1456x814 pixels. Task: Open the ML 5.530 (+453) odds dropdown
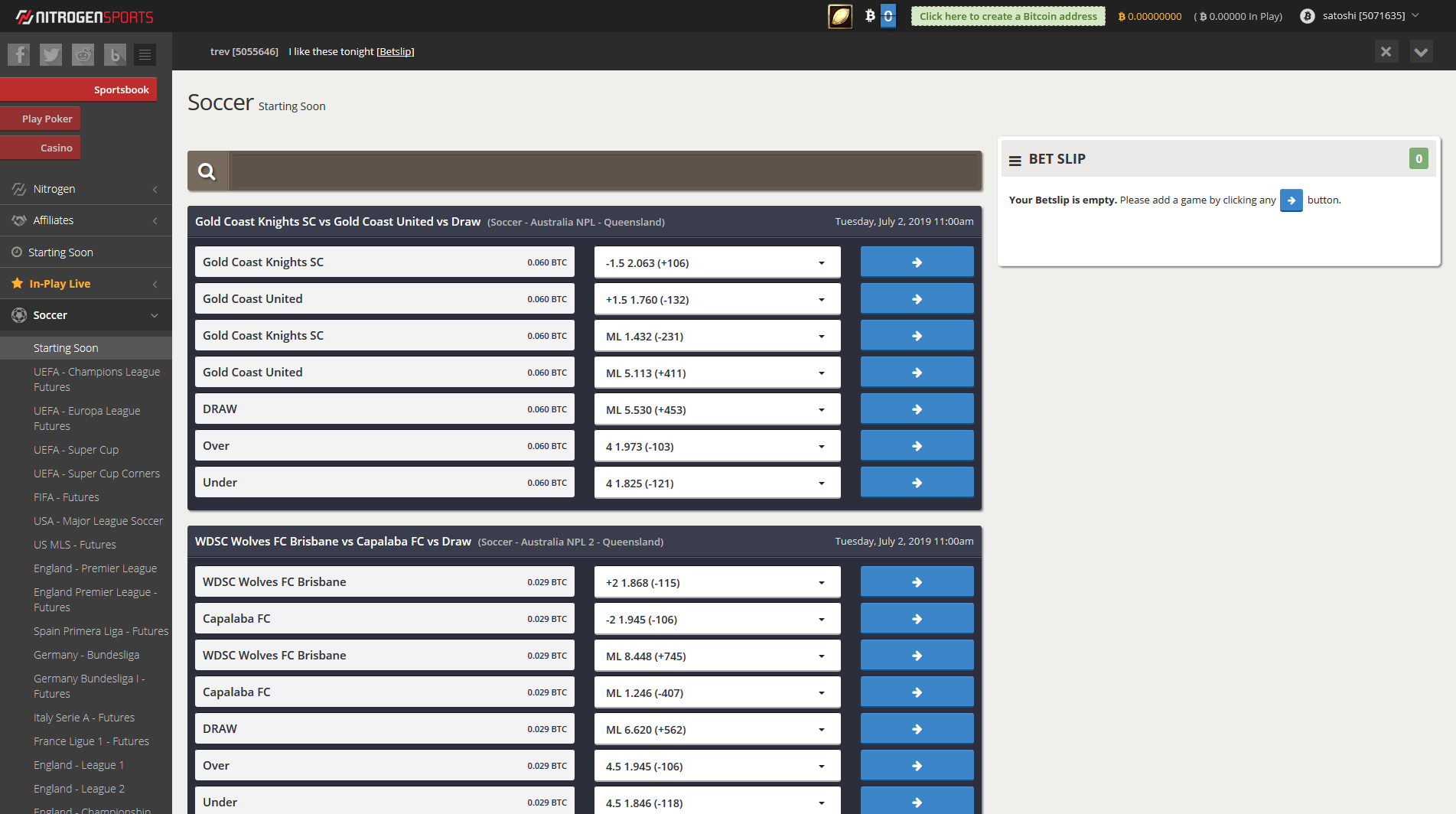pos(717,409)
